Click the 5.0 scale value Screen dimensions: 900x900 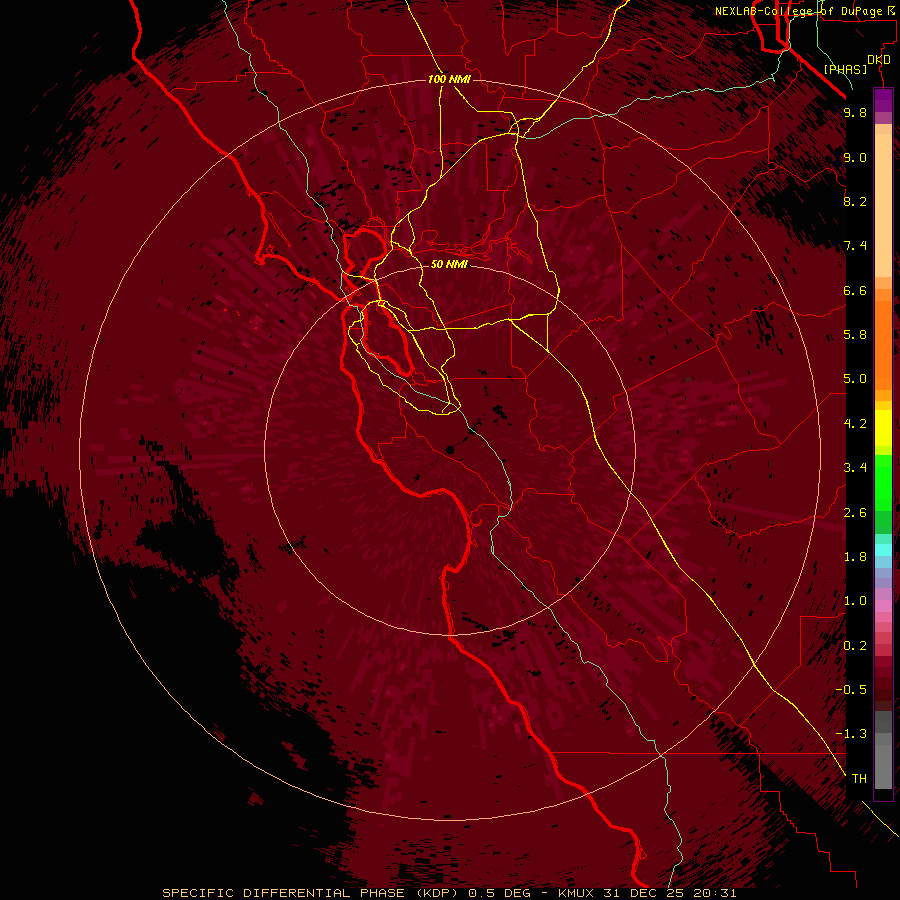coord(855,379)
